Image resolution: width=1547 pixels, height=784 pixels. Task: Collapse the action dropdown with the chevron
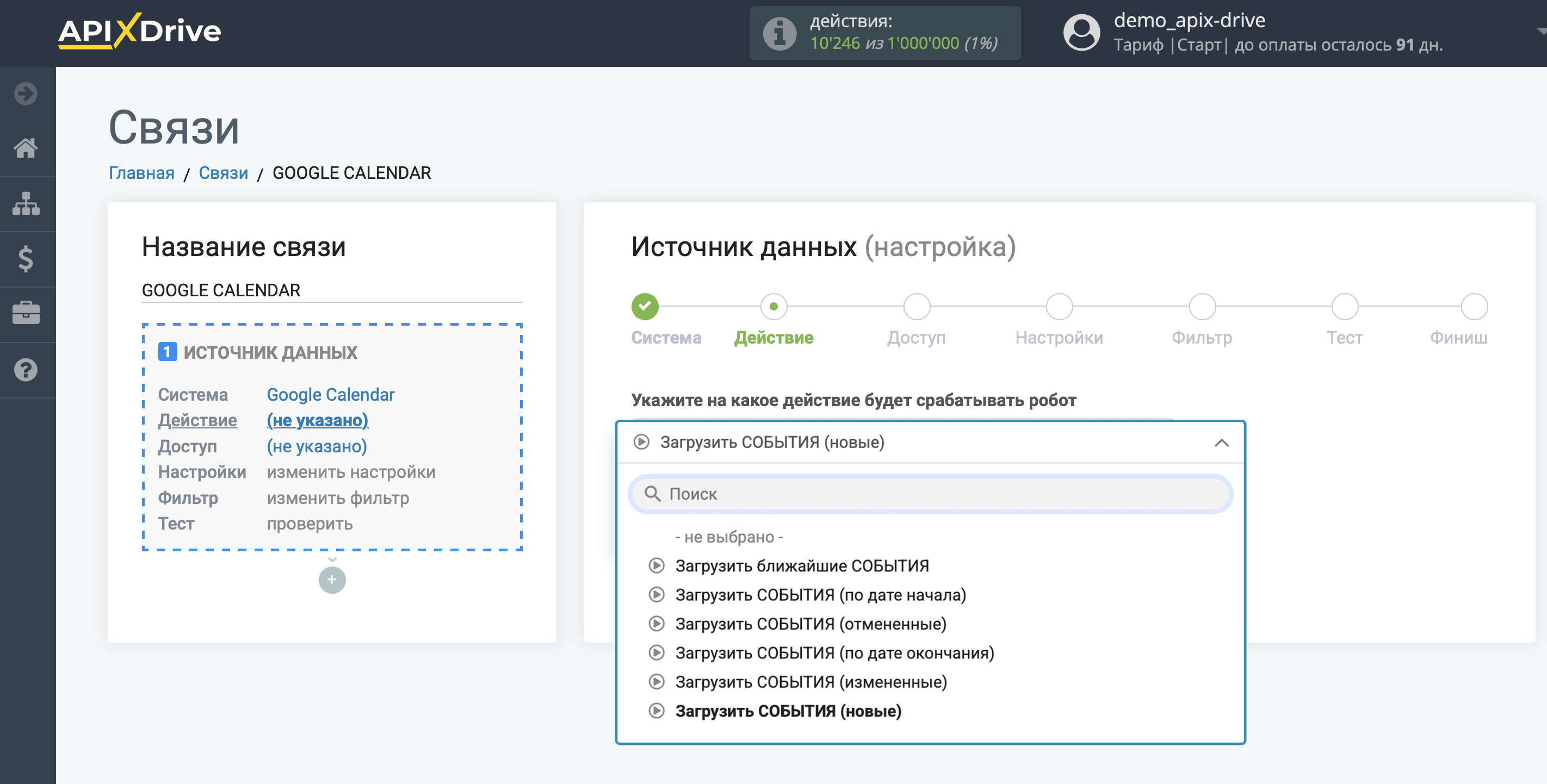point(1222,443)
